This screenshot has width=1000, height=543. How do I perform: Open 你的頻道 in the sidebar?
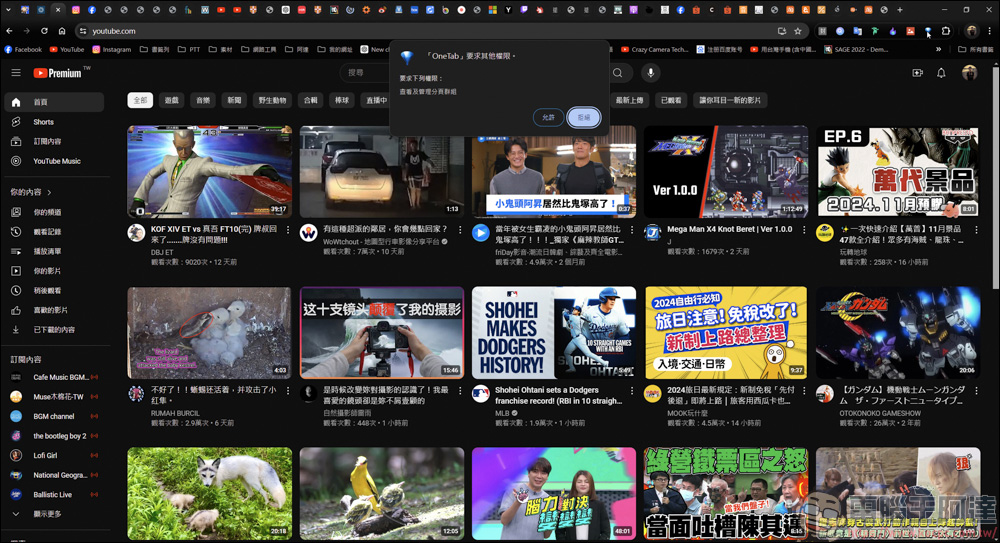coord(54,212)
